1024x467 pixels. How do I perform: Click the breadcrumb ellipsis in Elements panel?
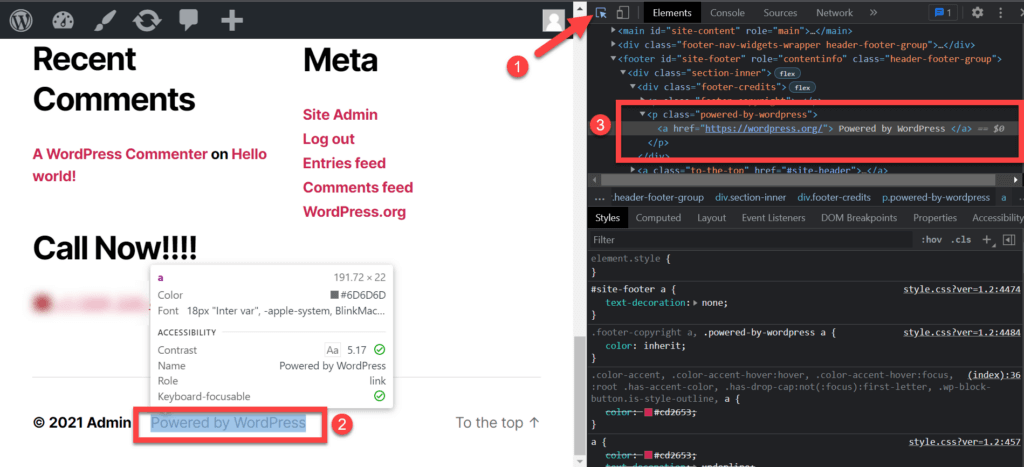[600, 197]
